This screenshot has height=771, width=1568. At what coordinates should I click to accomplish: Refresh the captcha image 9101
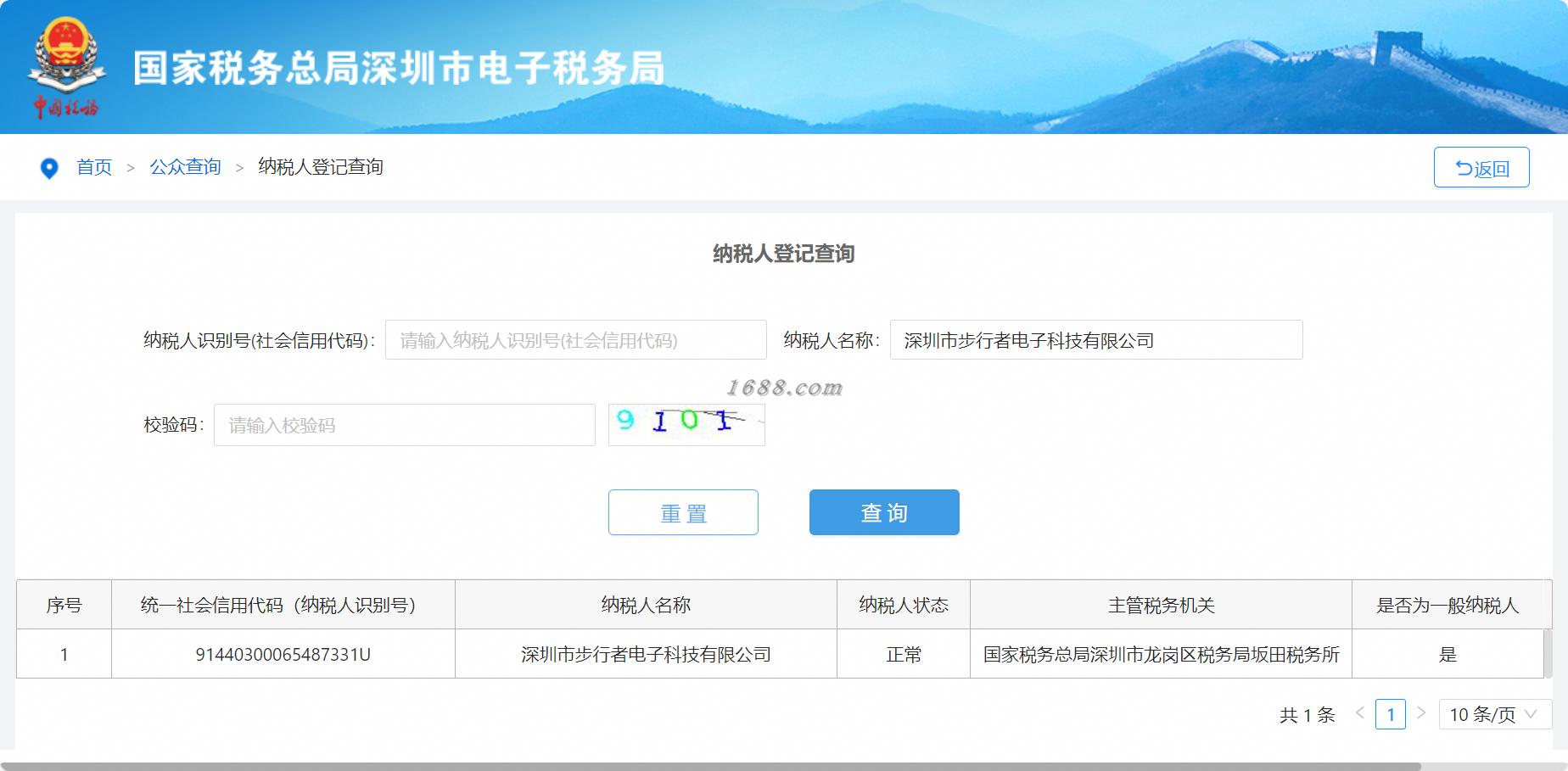pyautogui.click(x=686, y=424)
